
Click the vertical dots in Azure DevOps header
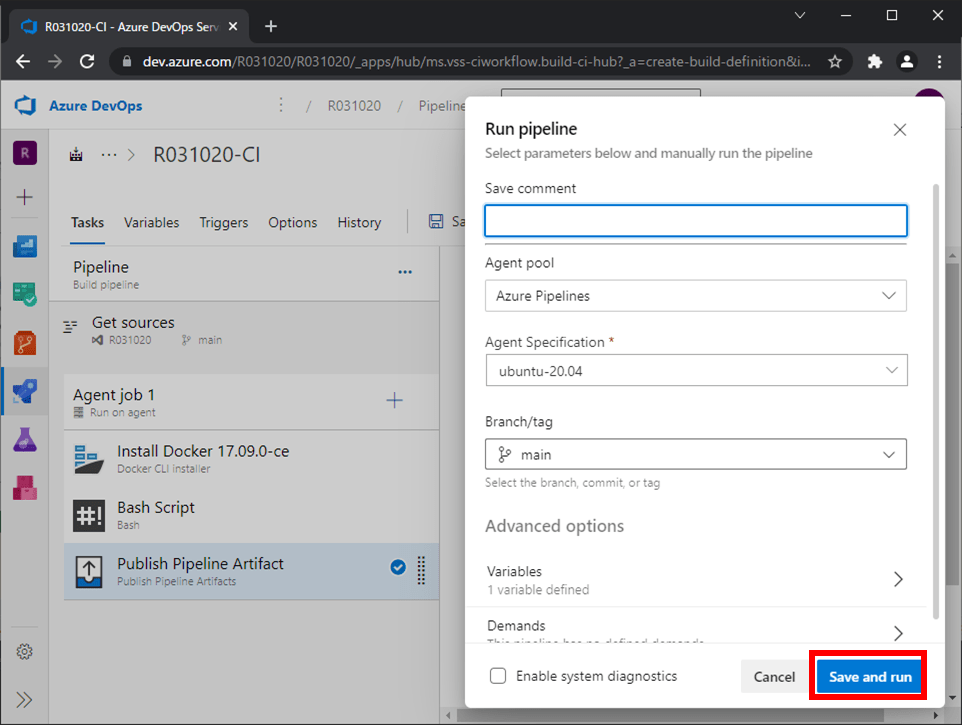tap(281, 105)
